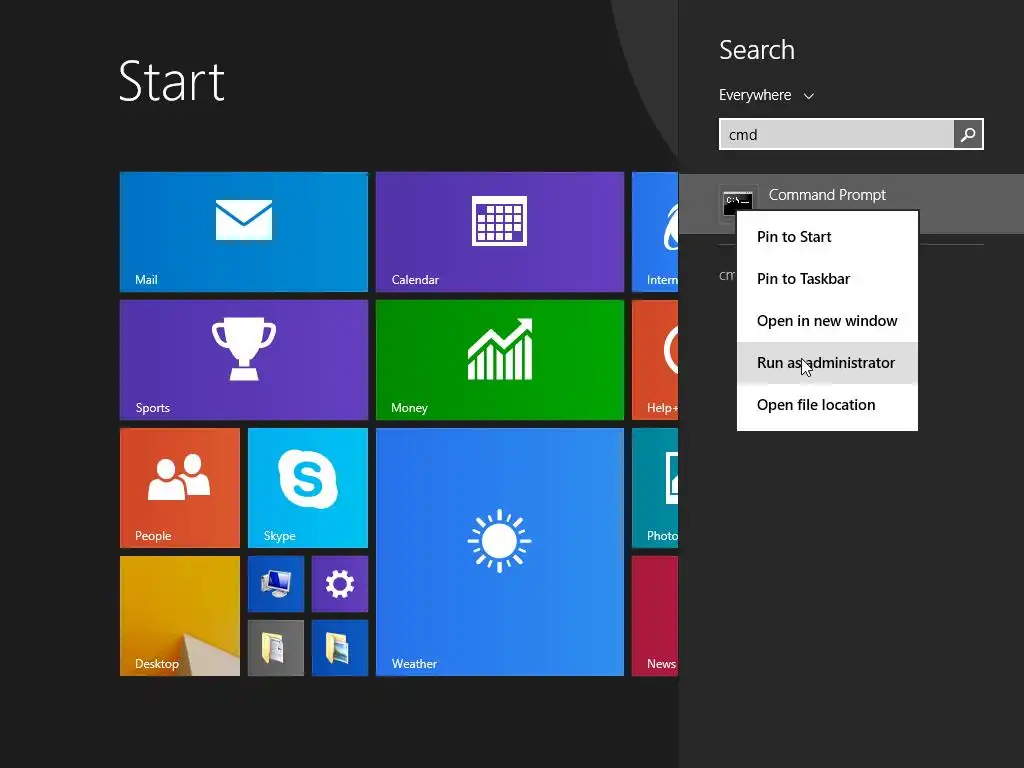Open the Photos tile
The width and height of the screenshot is (1024, 768).
click(655, 488)
